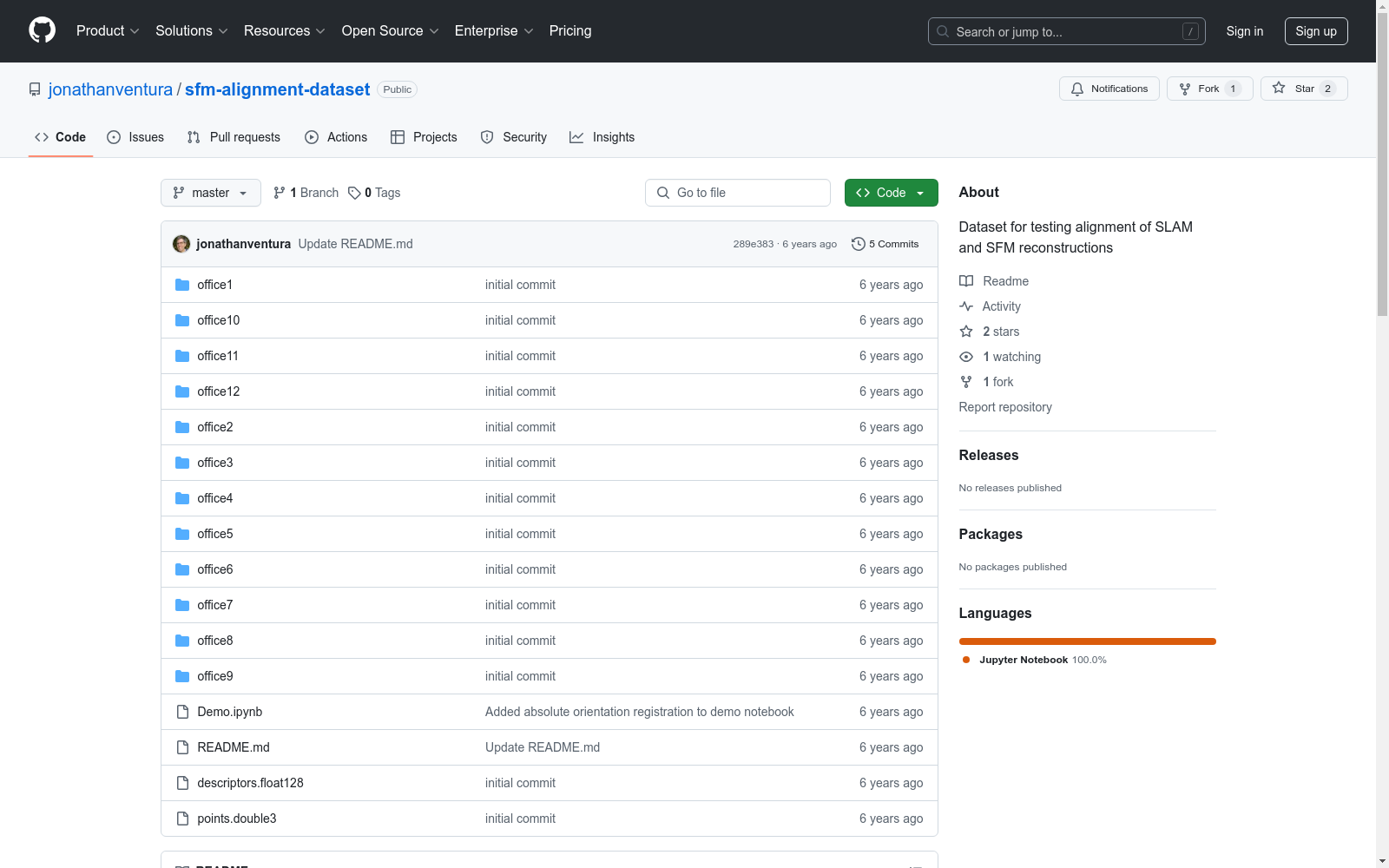Screen dimensions: 1389x868
Task: Open the Releases heading link
Action: (989, 455)
